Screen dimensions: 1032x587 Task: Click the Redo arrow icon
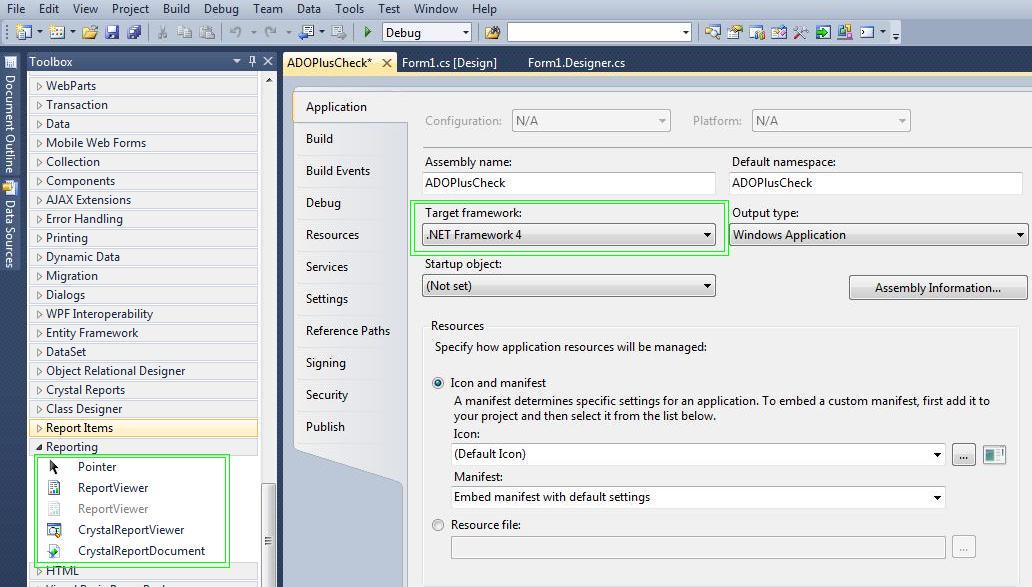click(x=271, y=32)
